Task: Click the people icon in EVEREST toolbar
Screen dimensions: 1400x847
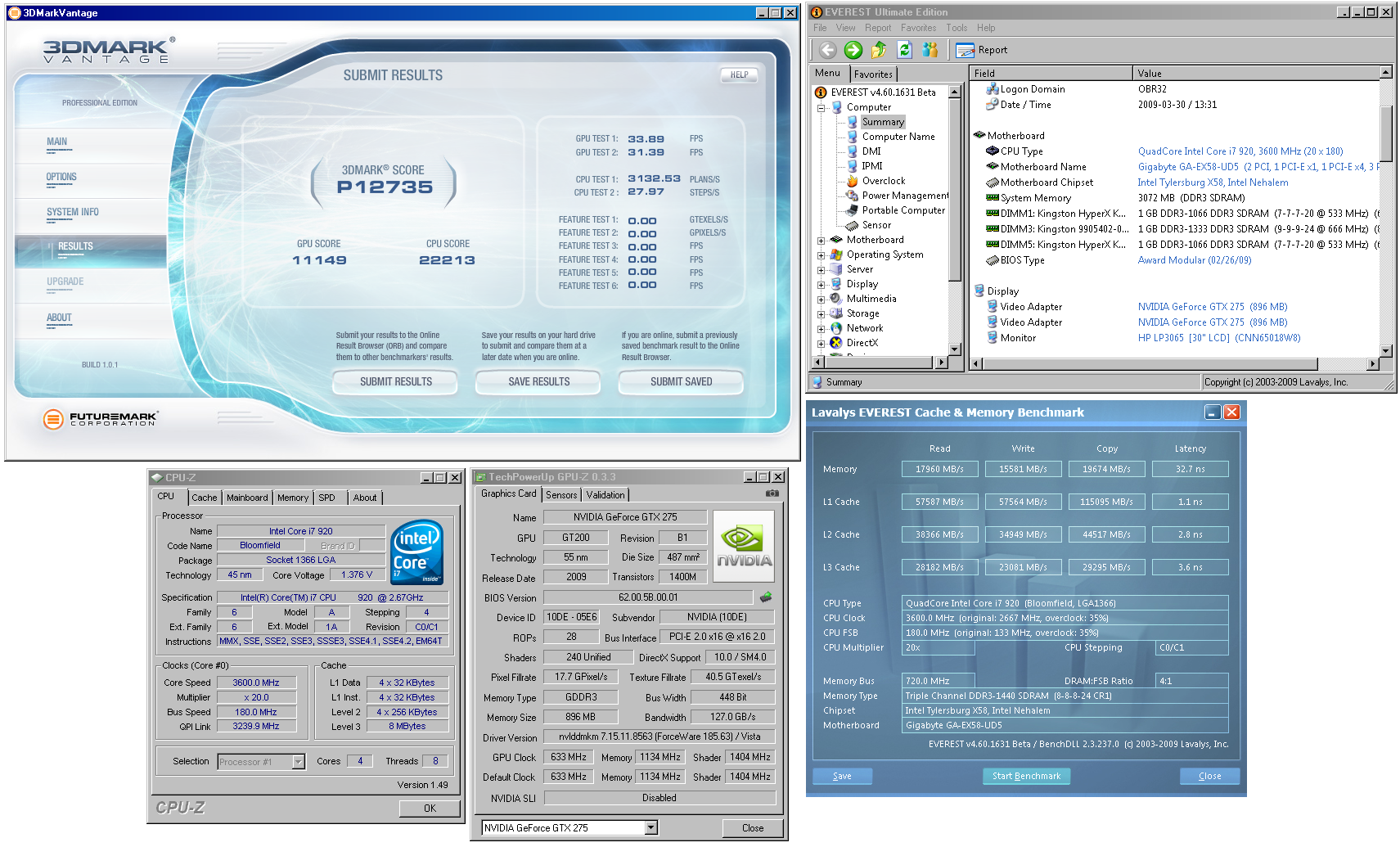Action: [930, 50]
